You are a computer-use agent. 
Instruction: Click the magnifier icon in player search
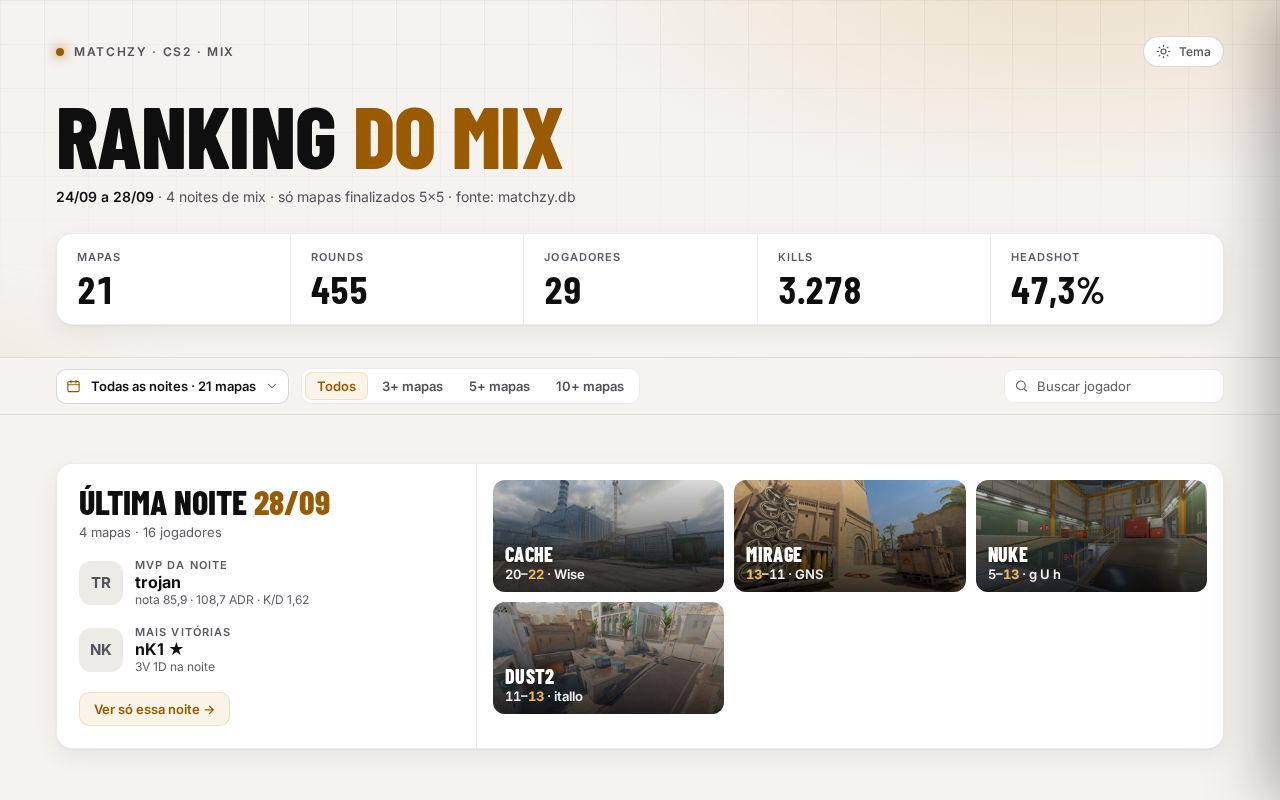[x=1021, y=386]
